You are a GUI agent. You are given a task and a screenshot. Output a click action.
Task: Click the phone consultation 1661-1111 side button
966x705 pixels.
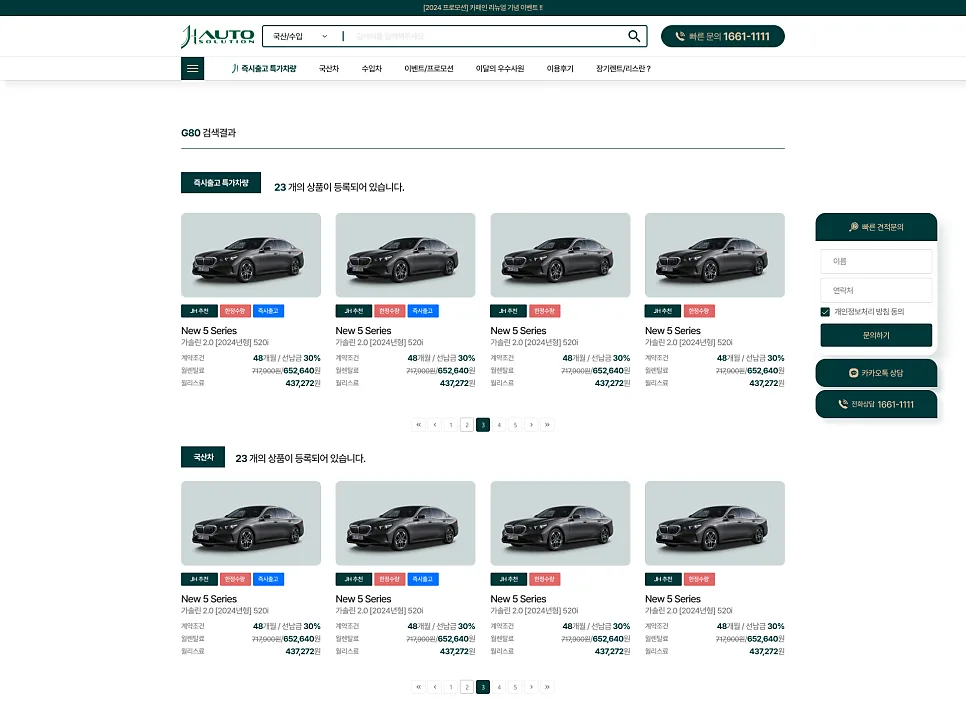(876, 404)
